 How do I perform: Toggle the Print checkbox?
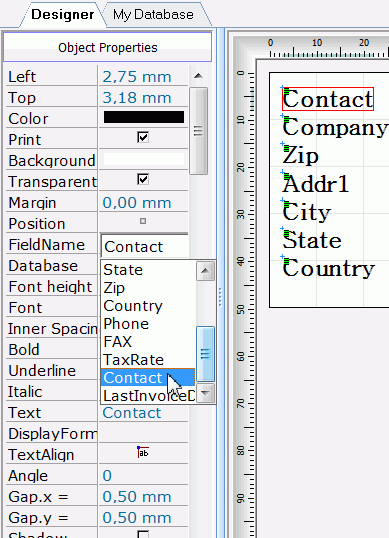click(143, 138)
